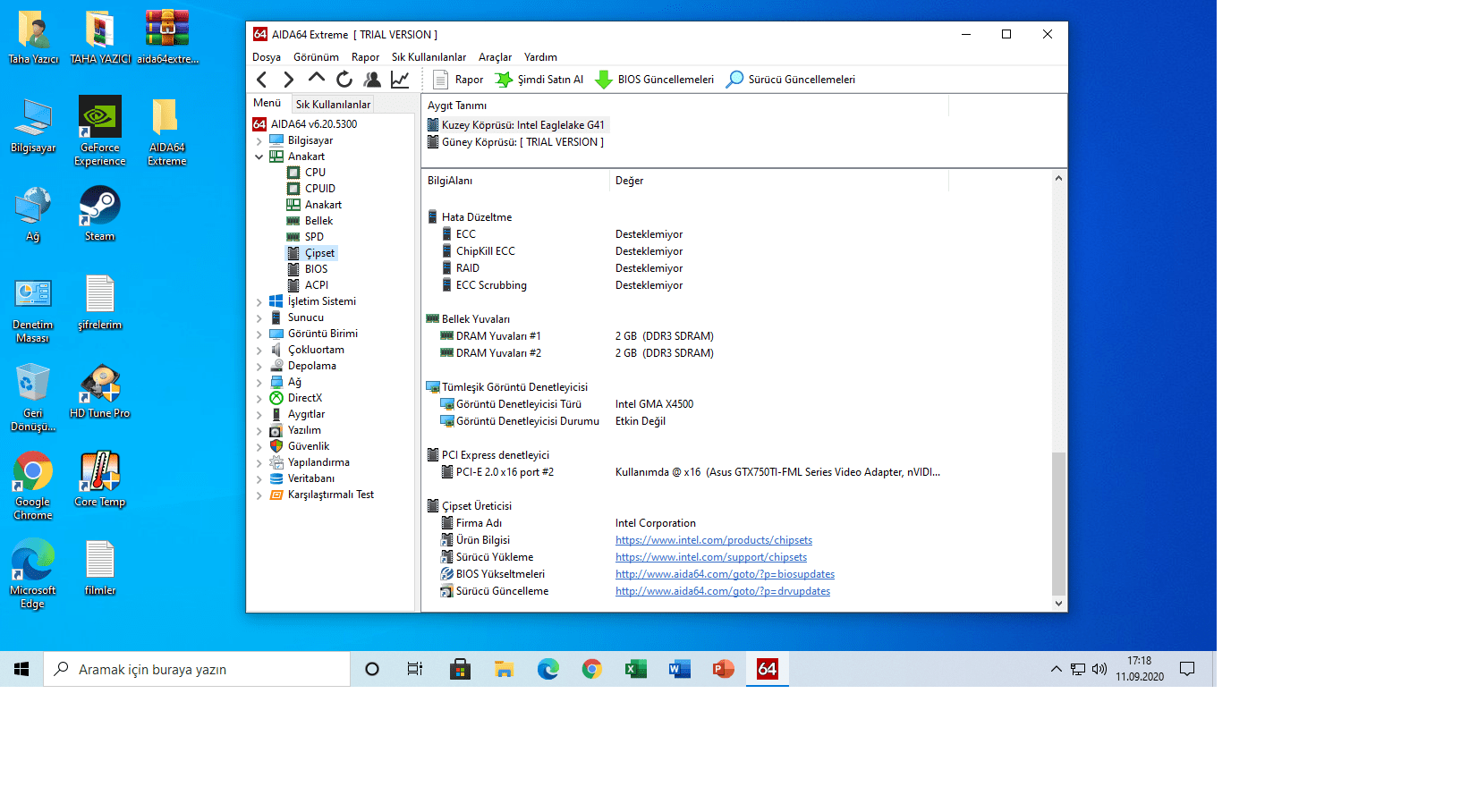This screenshot has width=1460, height=812.
Task: Collapse the Anakart tree node
Action: point(259,156)
